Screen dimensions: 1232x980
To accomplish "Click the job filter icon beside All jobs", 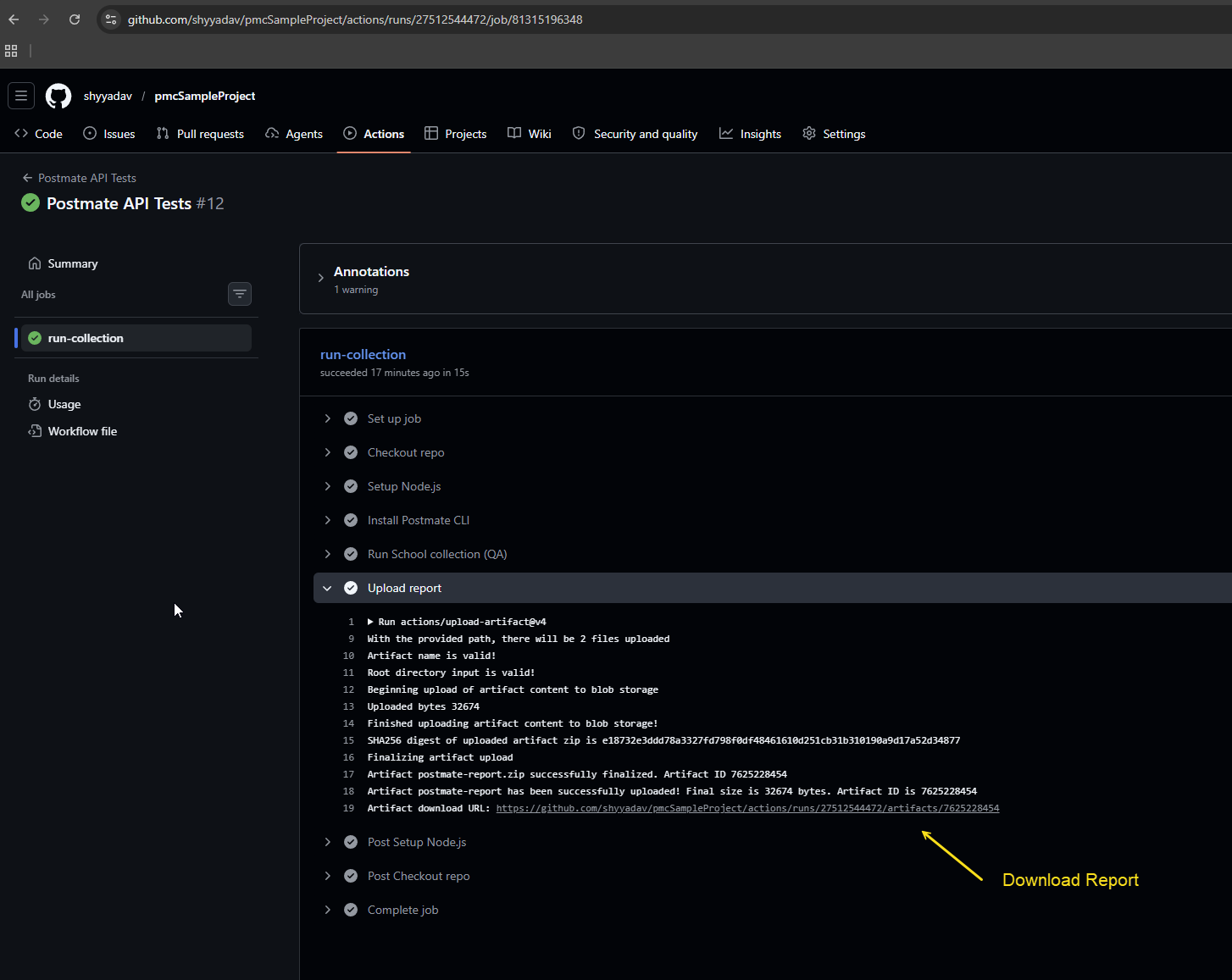I will 240,294.
